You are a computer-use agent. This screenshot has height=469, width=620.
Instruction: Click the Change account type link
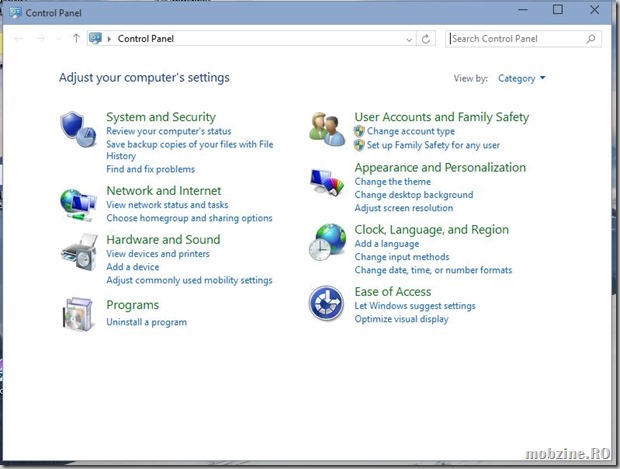point(411,131)
